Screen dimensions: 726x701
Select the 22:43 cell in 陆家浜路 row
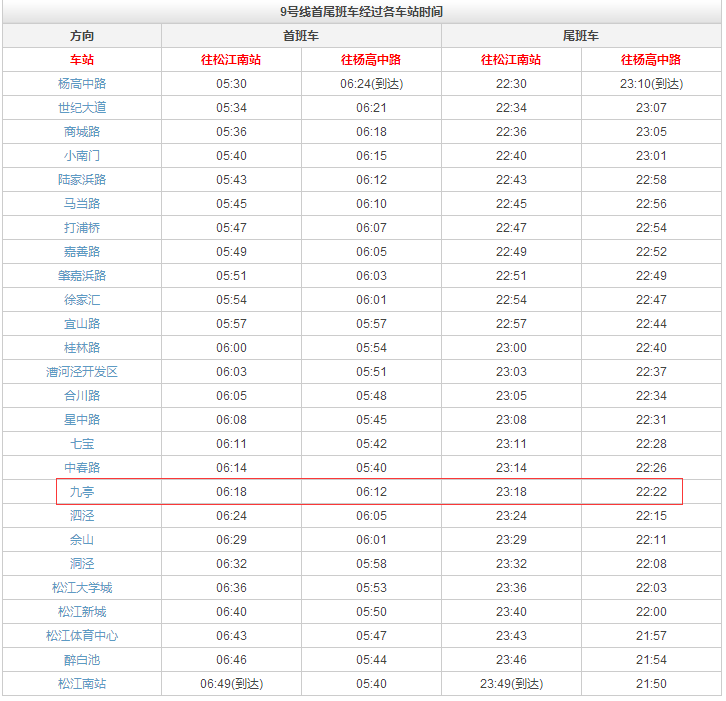click(x=511, y=180)
